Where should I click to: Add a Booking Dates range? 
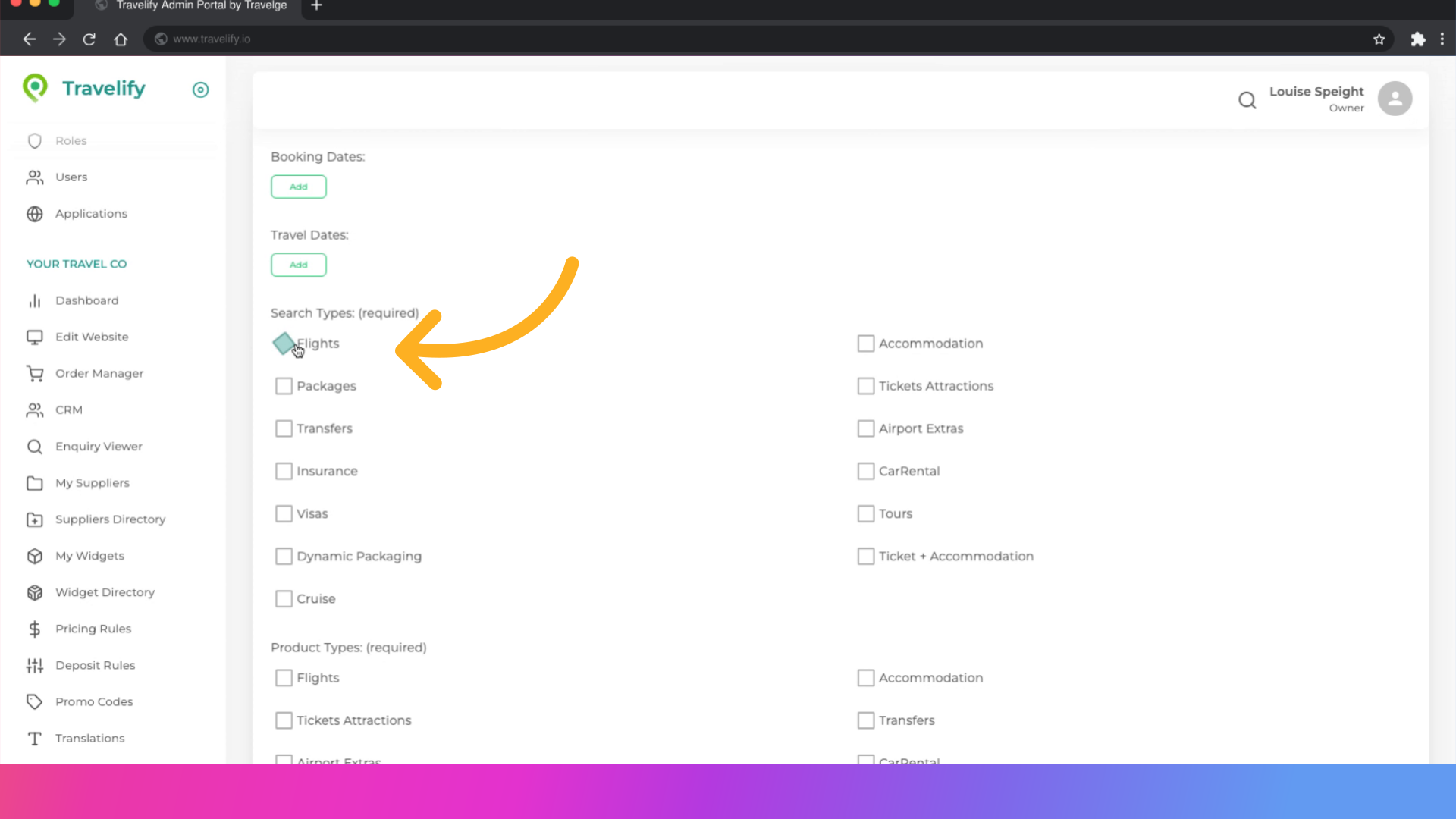[x=298, y=187]
